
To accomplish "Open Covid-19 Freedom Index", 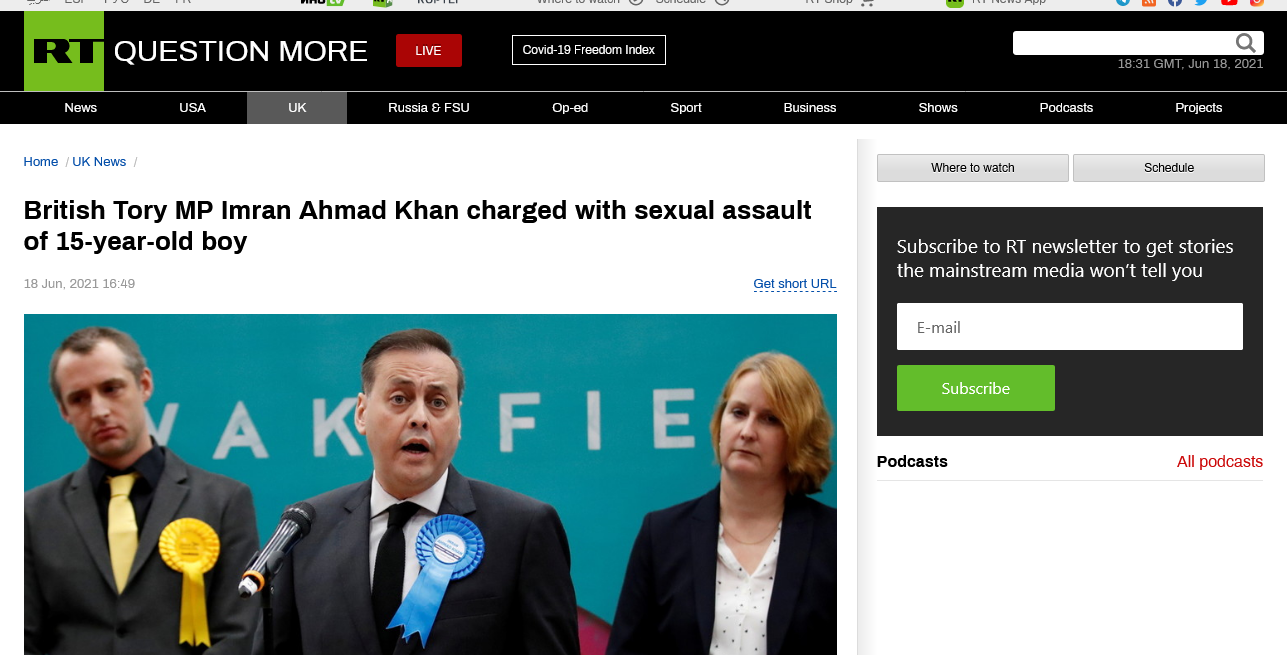I will click(x=589, y=50).
